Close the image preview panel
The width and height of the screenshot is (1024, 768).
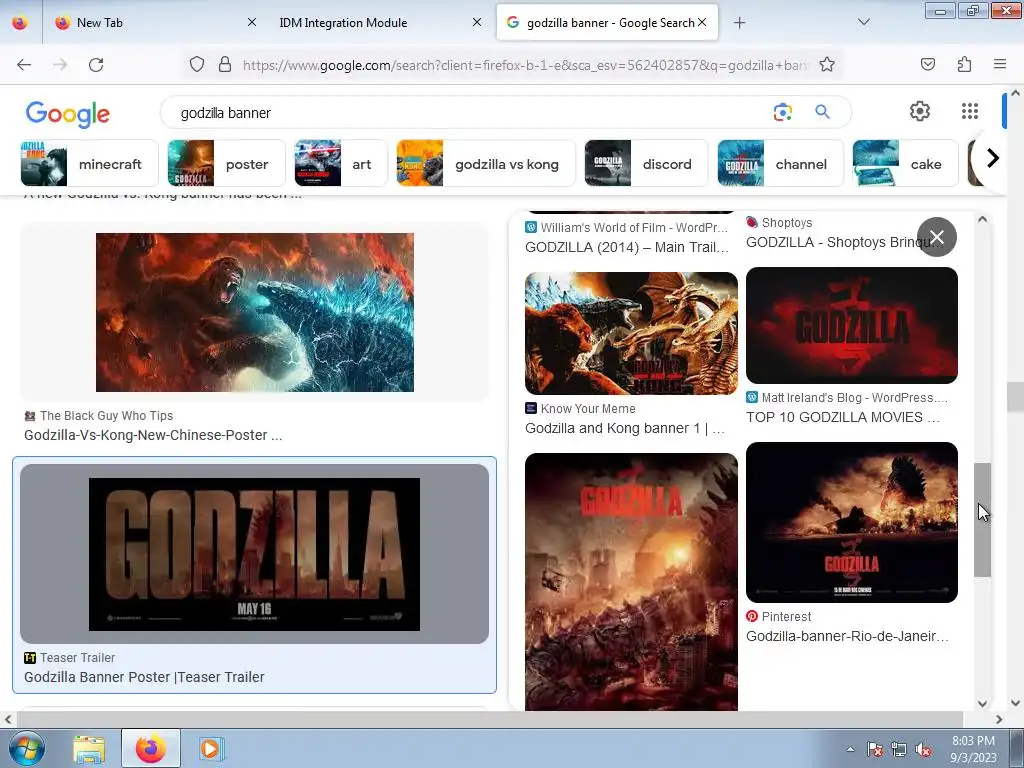click(936, 237)
